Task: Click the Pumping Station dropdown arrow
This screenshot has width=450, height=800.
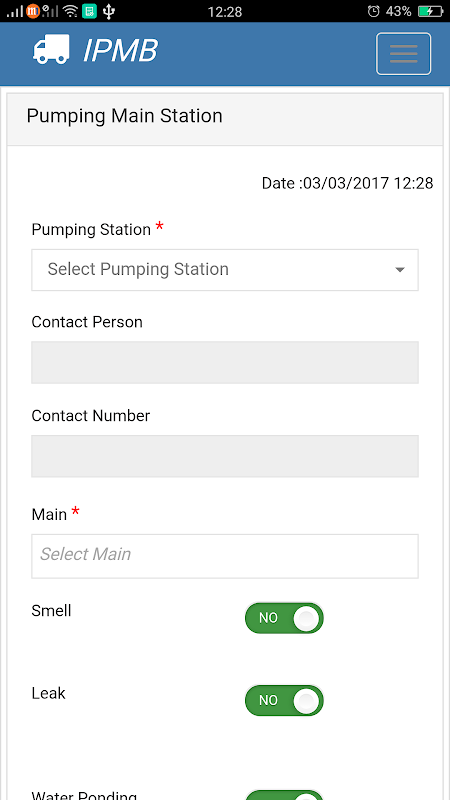Action: pyautogui.click(x=400, y=270)
